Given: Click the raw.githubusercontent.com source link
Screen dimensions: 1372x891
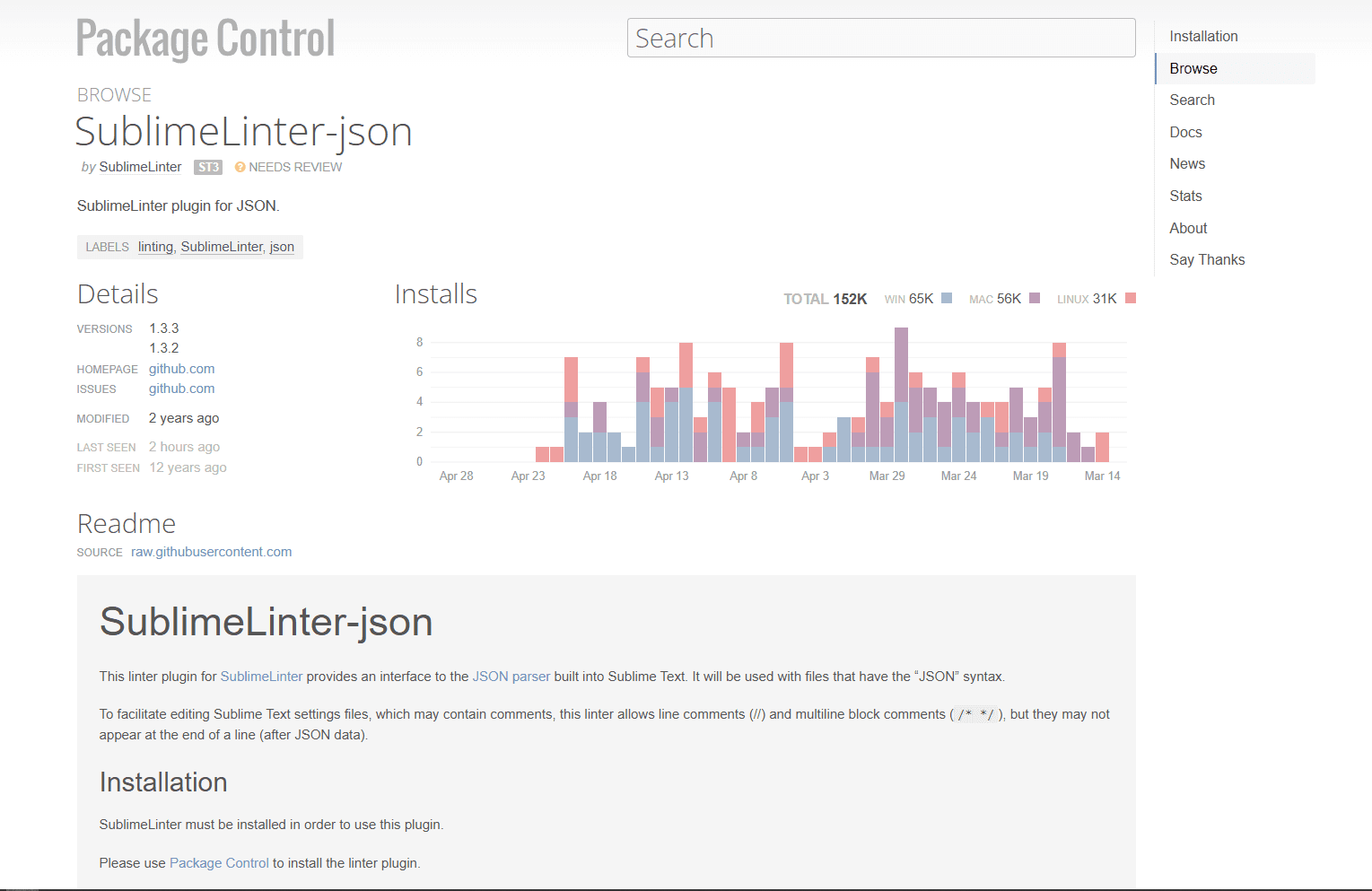Looking at the screenshot, I should pos(211,551).
